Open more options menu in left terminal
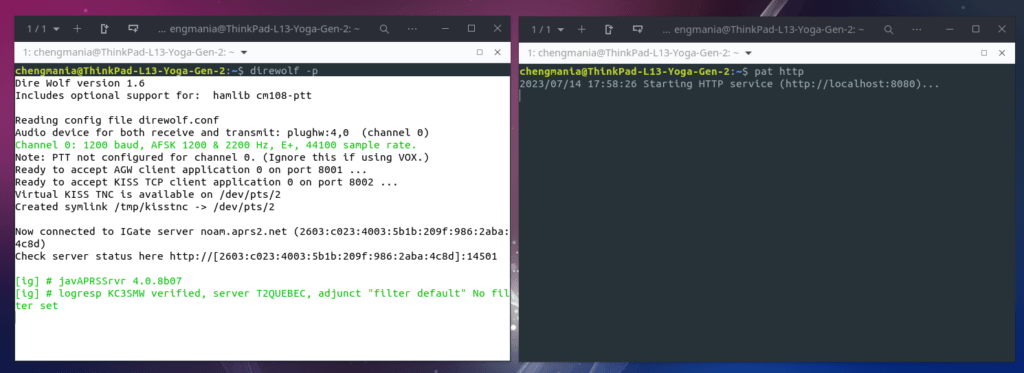This screenshot has height=373, width=1024. pyautogui.click(x=413, y=29)
